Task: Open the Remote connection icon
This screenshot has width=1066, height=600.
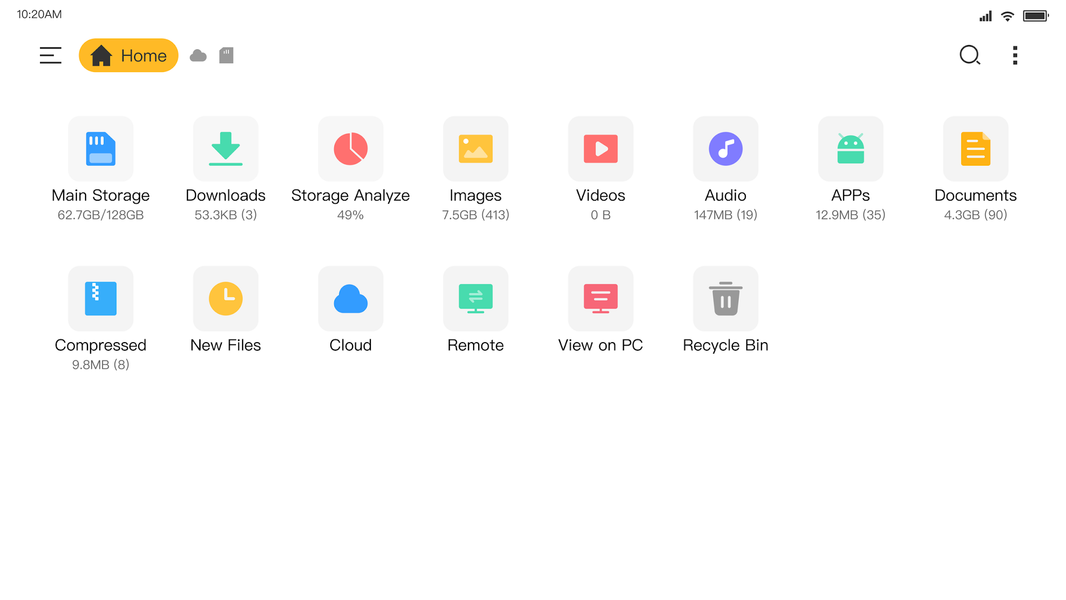Action: [475, 298]
